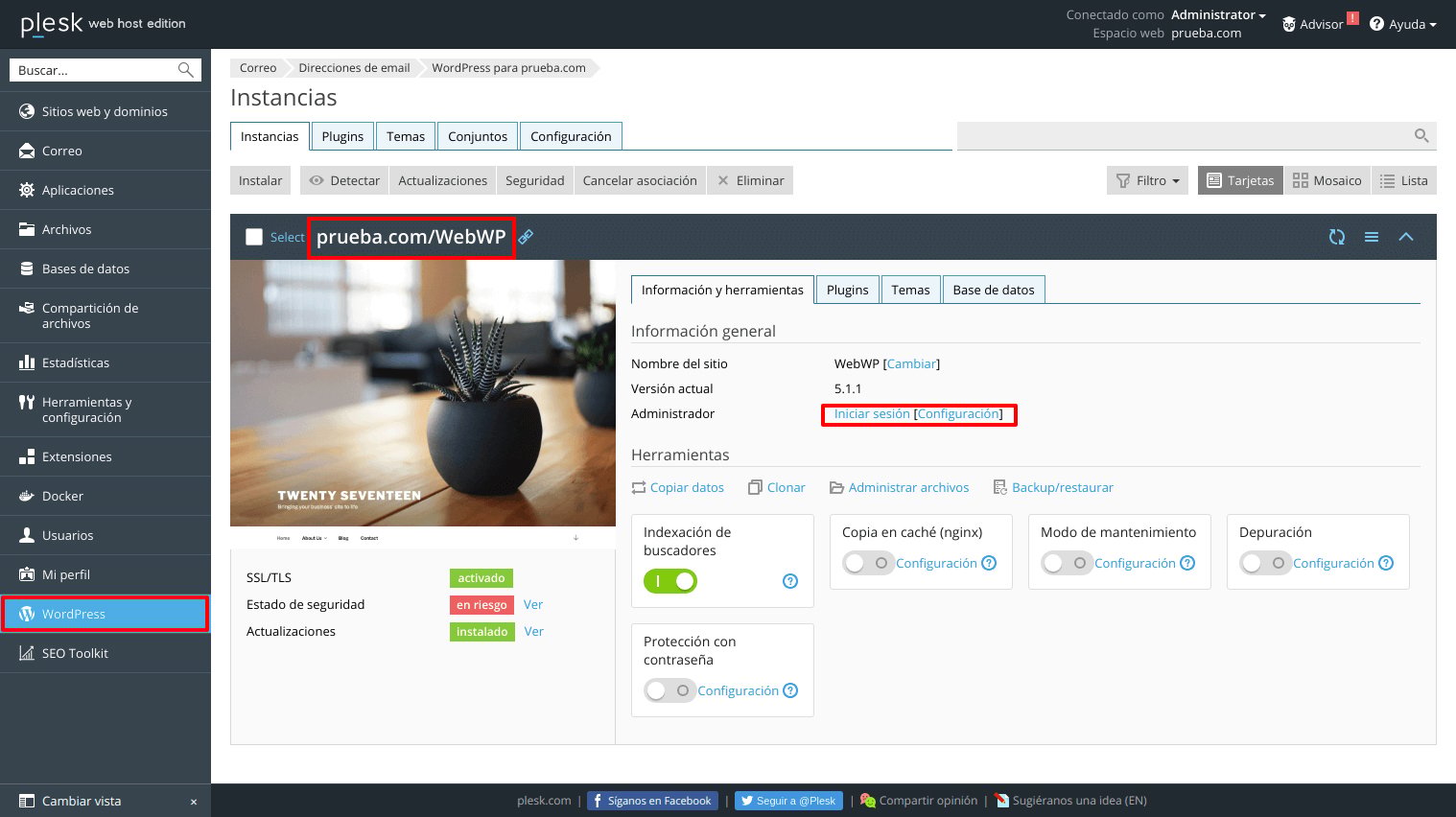1456x817 pixels.
Task: Click the Twenty Seventeen site thumbnail
Action: [423, 404]
